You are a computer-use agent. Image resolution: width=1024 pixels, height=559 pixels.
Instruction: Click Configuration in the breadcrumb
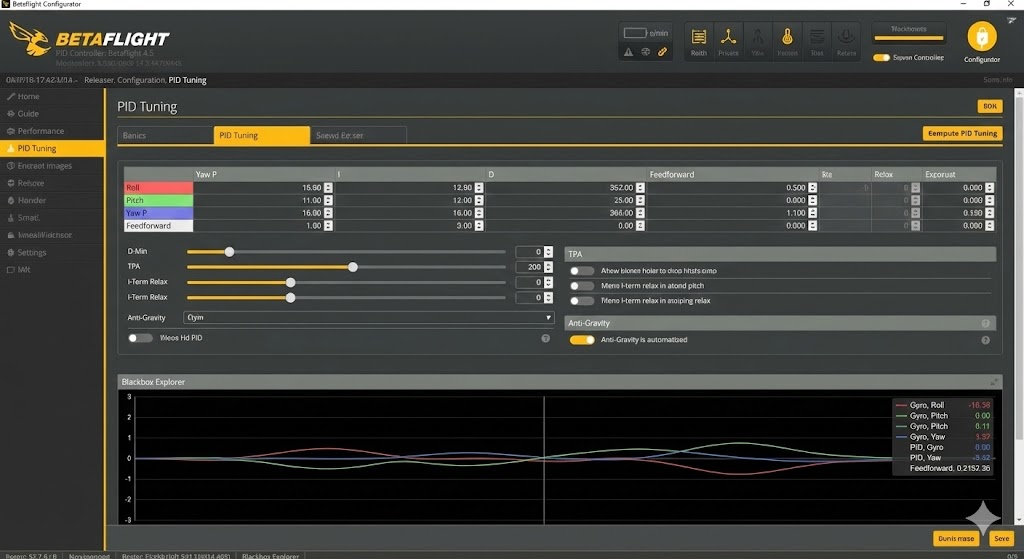[142, 80]
